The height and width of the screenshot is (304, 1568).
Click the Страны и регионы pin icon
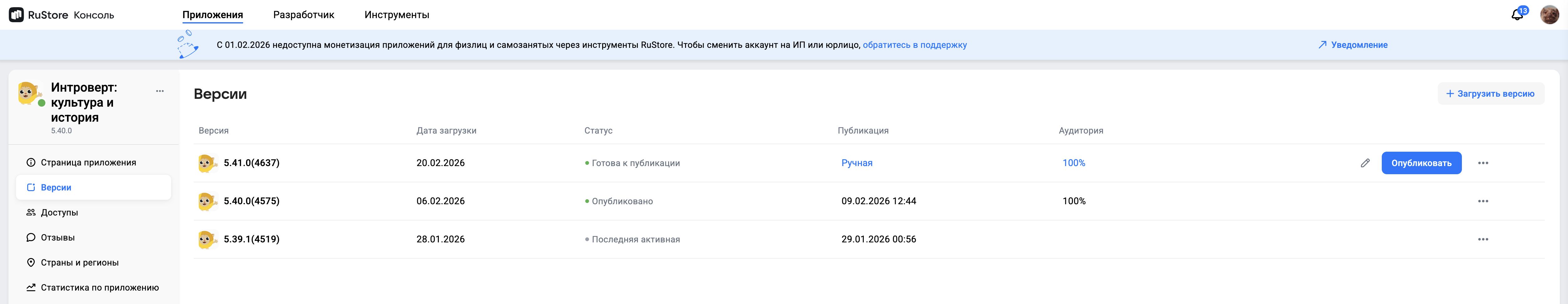click(31, 262)
